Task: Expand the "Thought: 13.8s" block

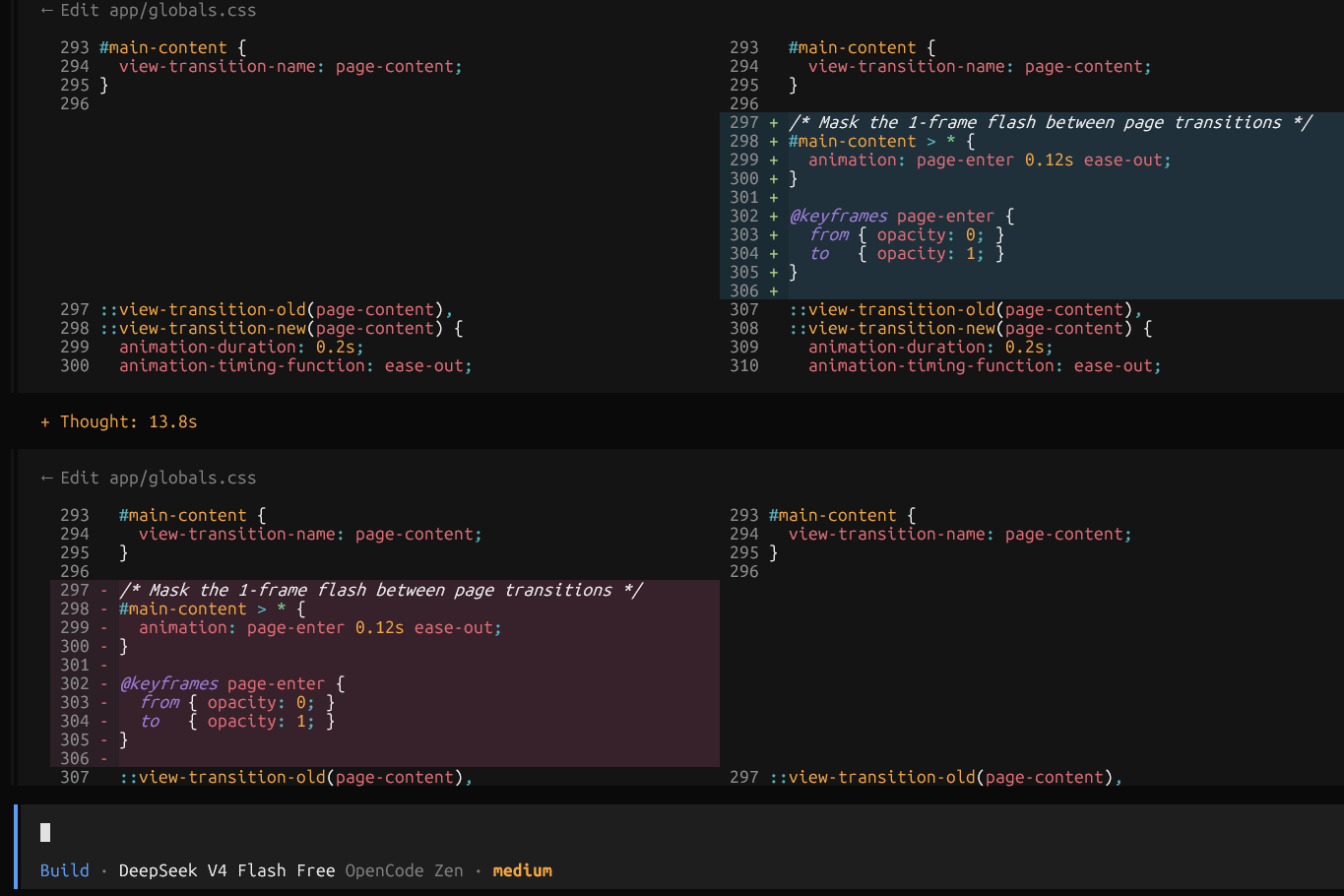Action: 119,421
